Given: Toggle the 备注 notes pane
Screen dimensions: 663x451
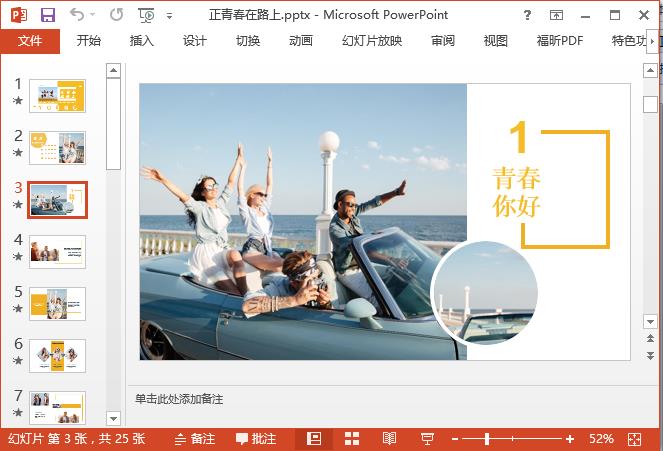Looking at the screenshot, I should tap(194, 439).
